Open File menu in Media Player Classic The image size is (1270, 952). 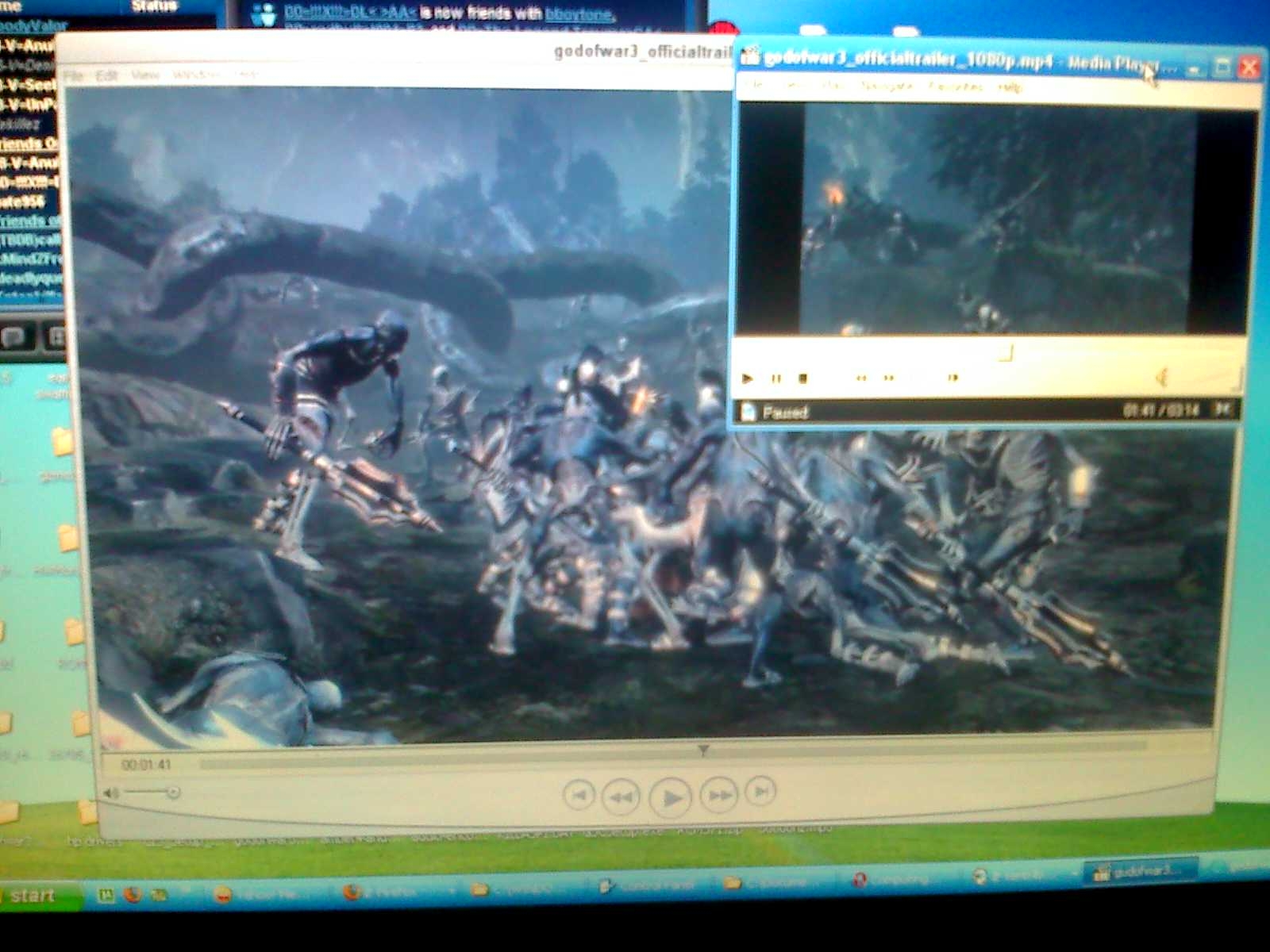click(755, 84)
